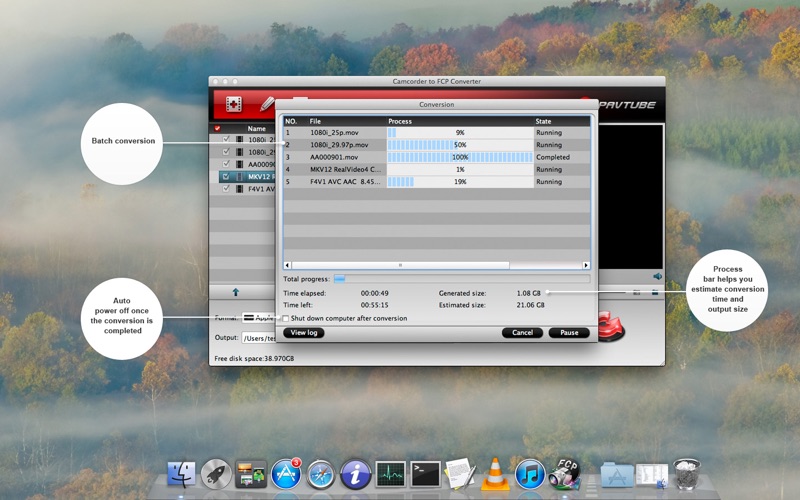Launch Terminal from the dock

(x=426, y=474)
